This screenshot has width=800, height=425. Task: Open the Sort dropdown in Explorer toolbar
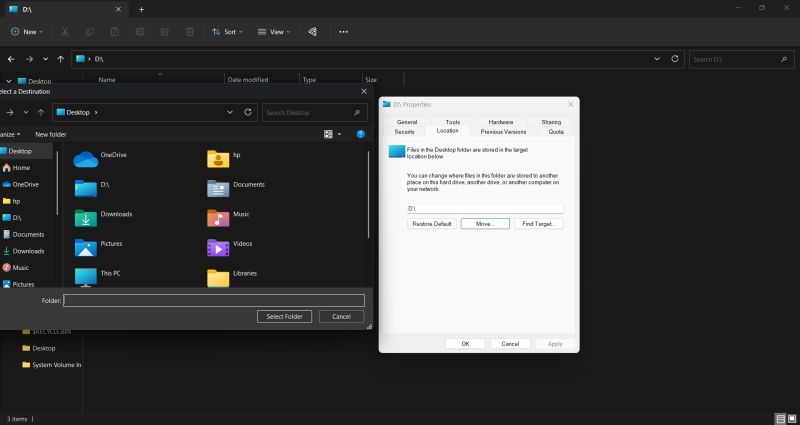tap(228, 32)
